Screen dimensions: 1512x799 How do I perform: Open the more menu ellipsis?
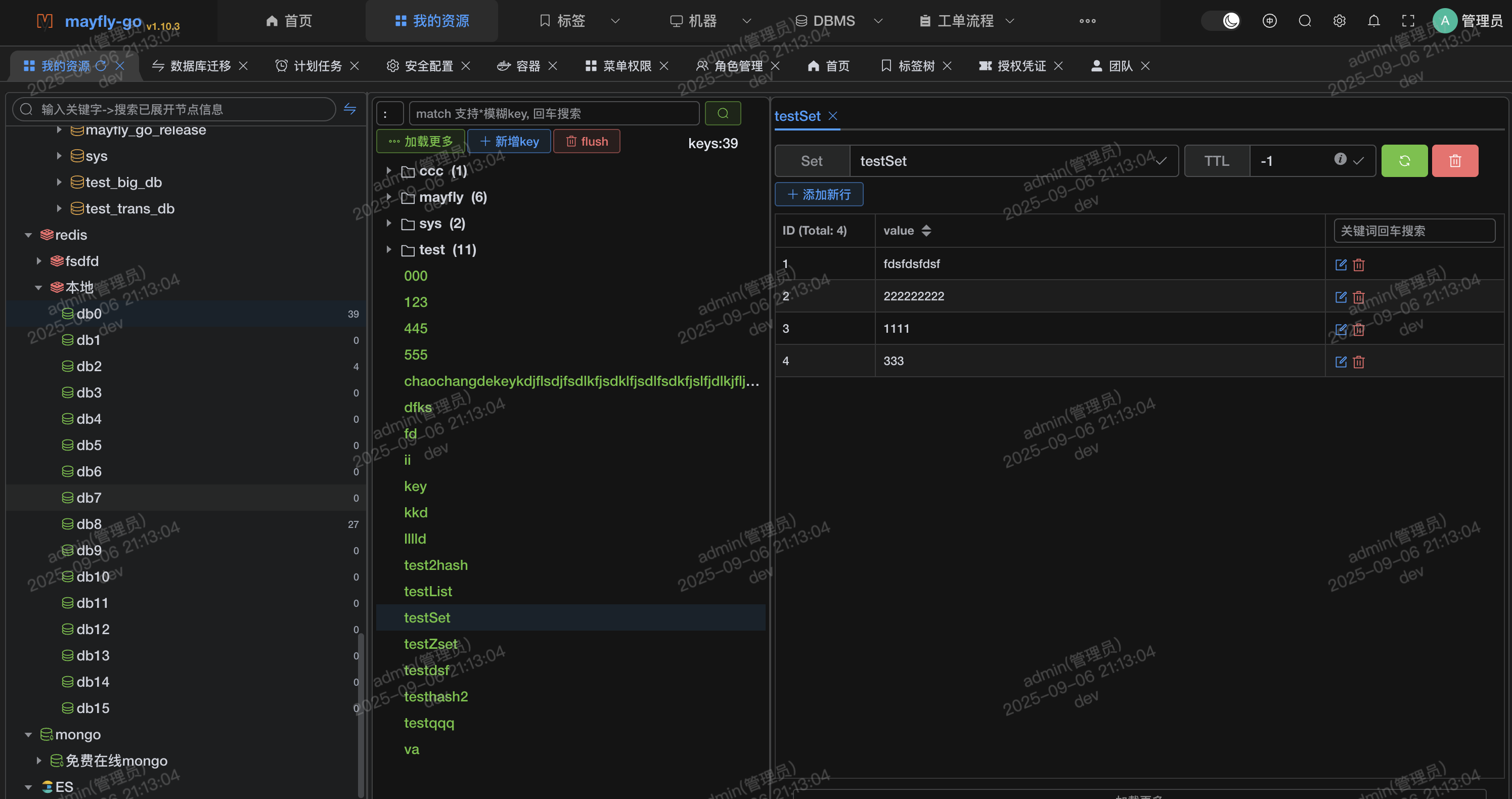tap(1087, 21)
